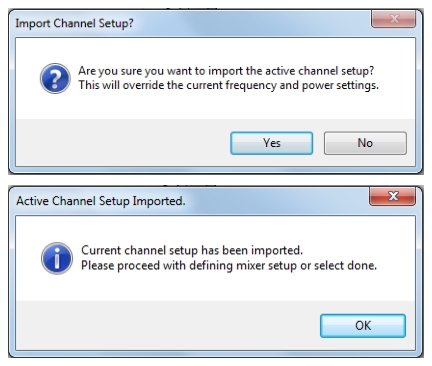Close the Import Channel Setup dialog
This screenshot has width=432, height=366.
393,19
